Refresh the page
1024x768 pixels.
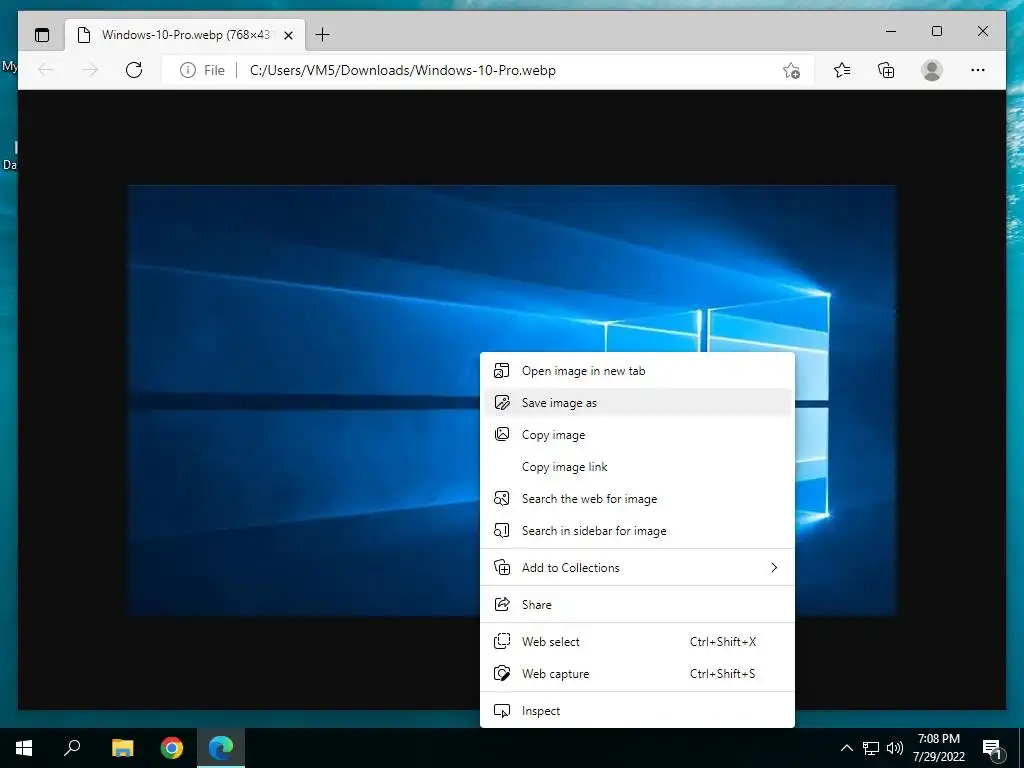coord(134,70)
